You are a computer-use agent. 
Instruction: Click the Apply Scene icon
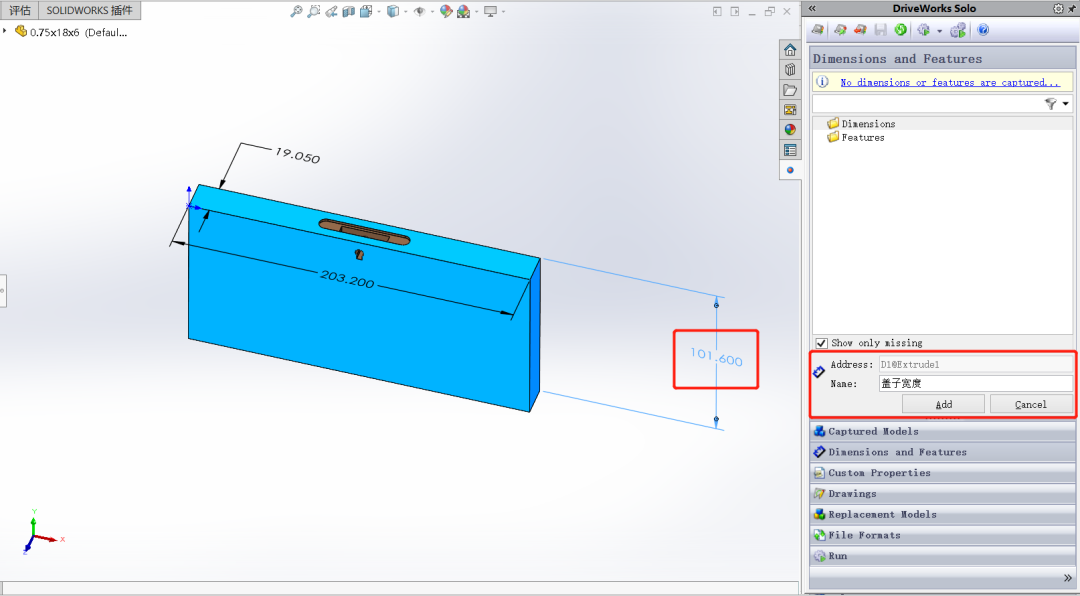pos(464,11)
